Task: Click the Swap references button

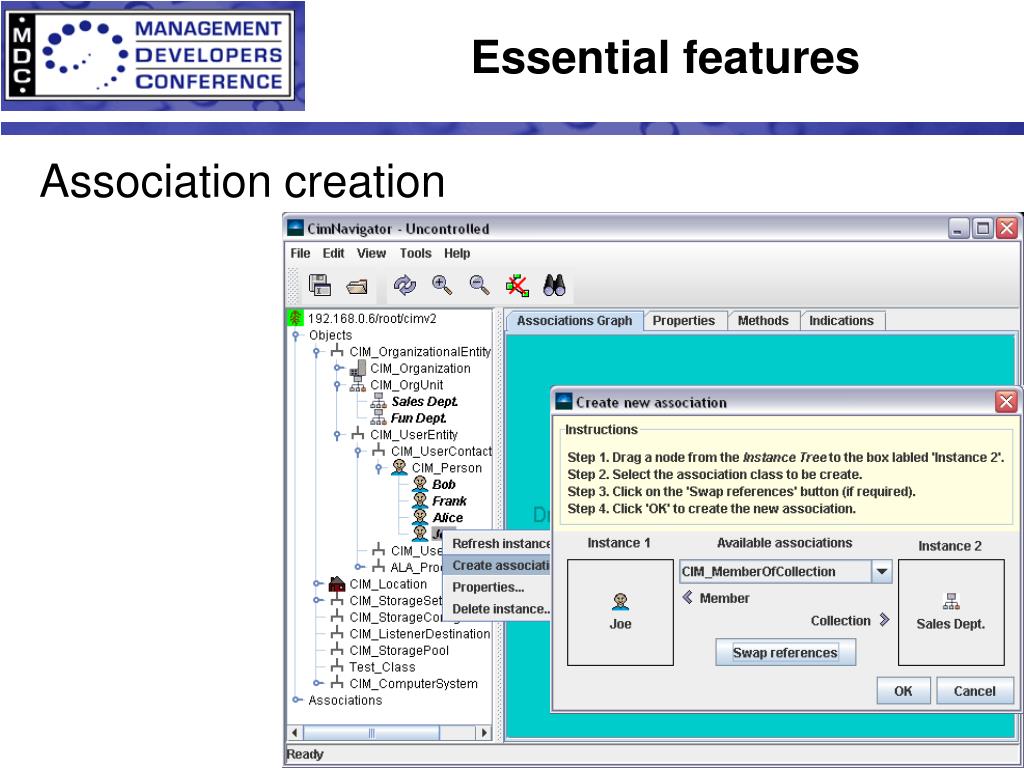Action: tap(786, 652)
